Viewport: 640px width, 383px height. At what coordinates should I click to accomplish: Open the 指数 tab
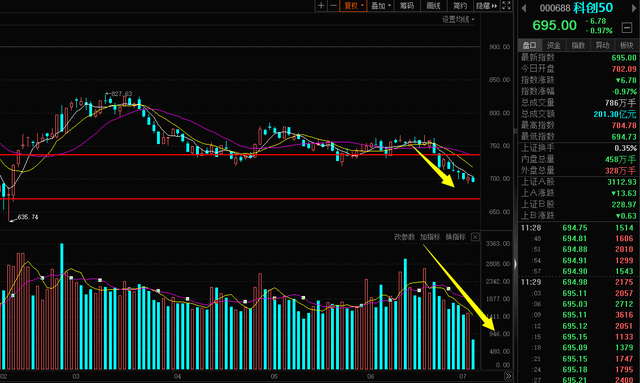(x=578, y=45)
